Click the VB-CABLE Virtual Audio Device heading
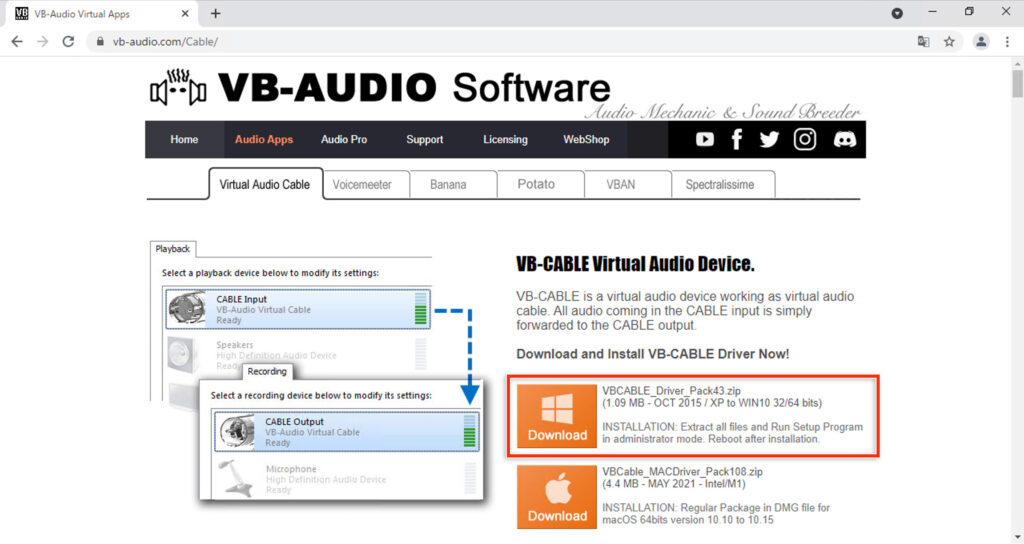The height and width of the screenshot is (544, 1024). [635, 264]
